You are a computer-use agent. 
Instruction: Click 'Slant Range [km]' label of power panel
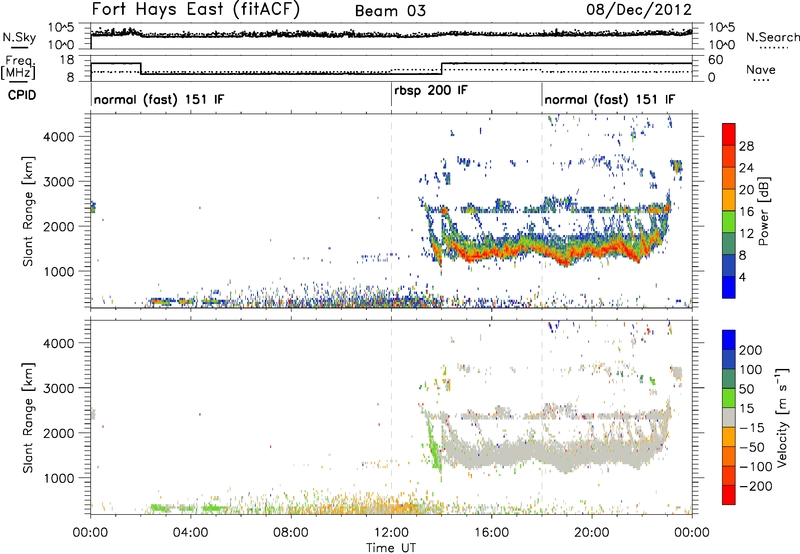28,212
